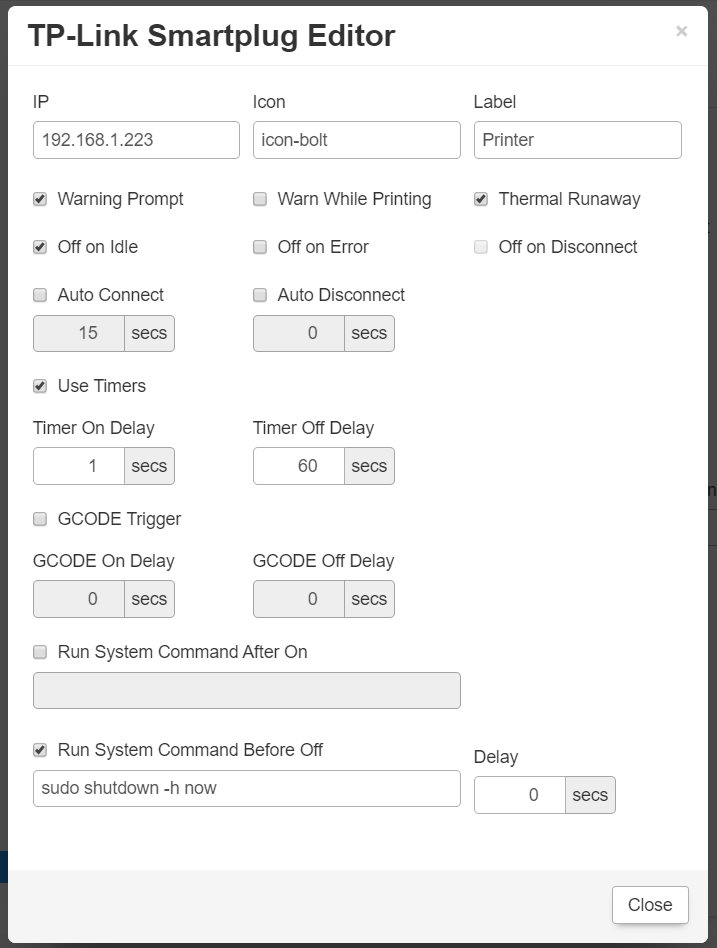
Task: Check Run System Command After On
Action: click(x=40, y=652)
